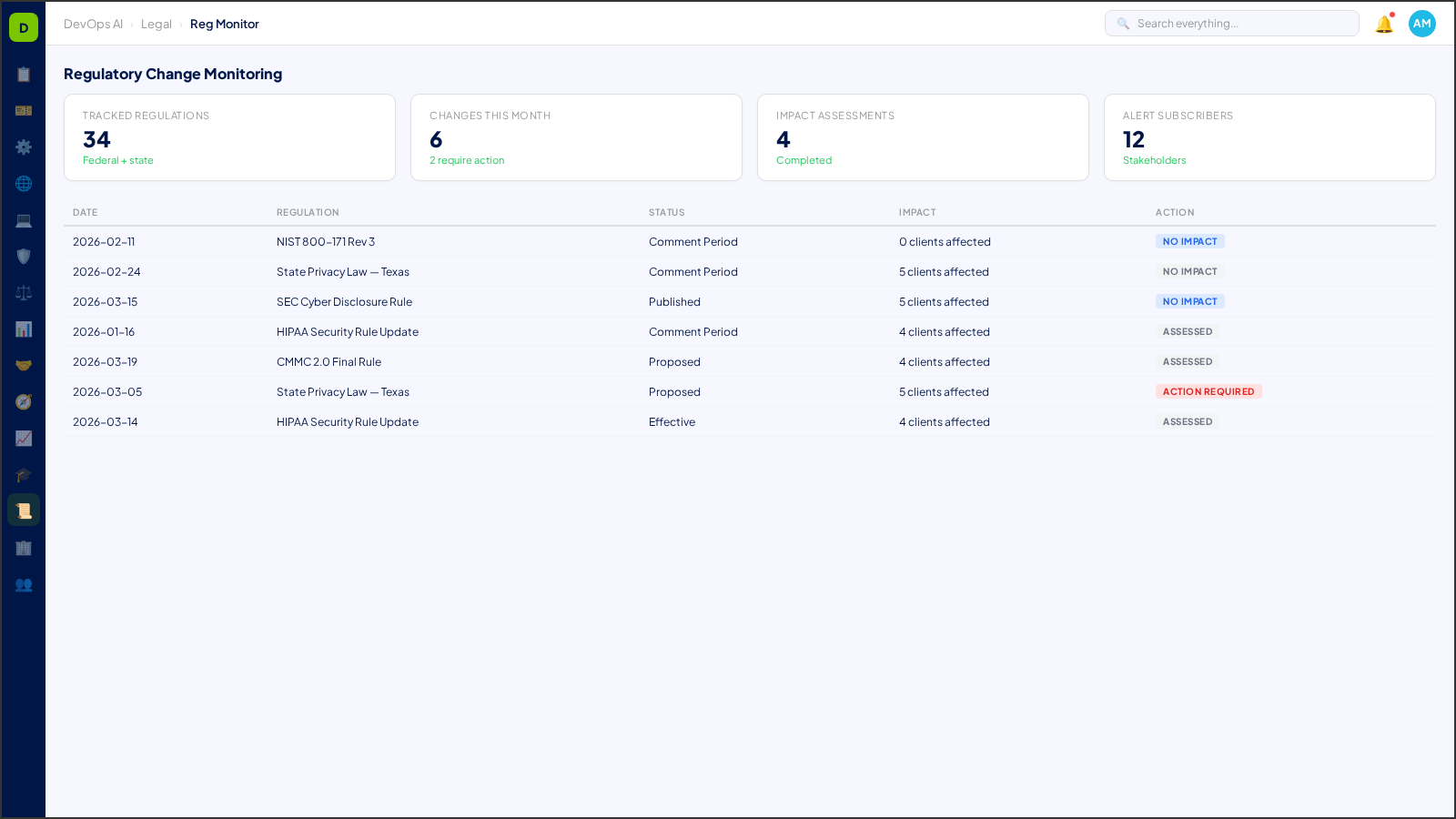Select Legal in the breadcrumb trail

pyautogui.click(x=156, y=24)
